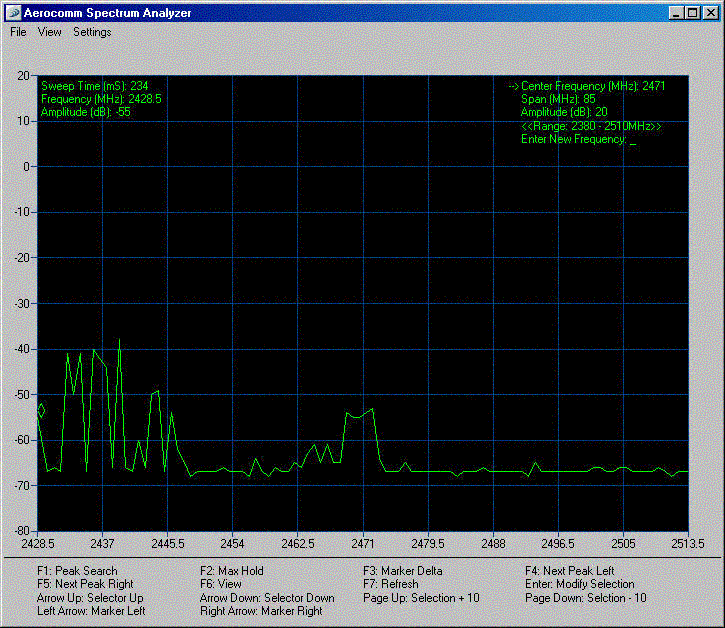
Task: Click the Range 2380 - 2510MHz text
Action: 591,127
